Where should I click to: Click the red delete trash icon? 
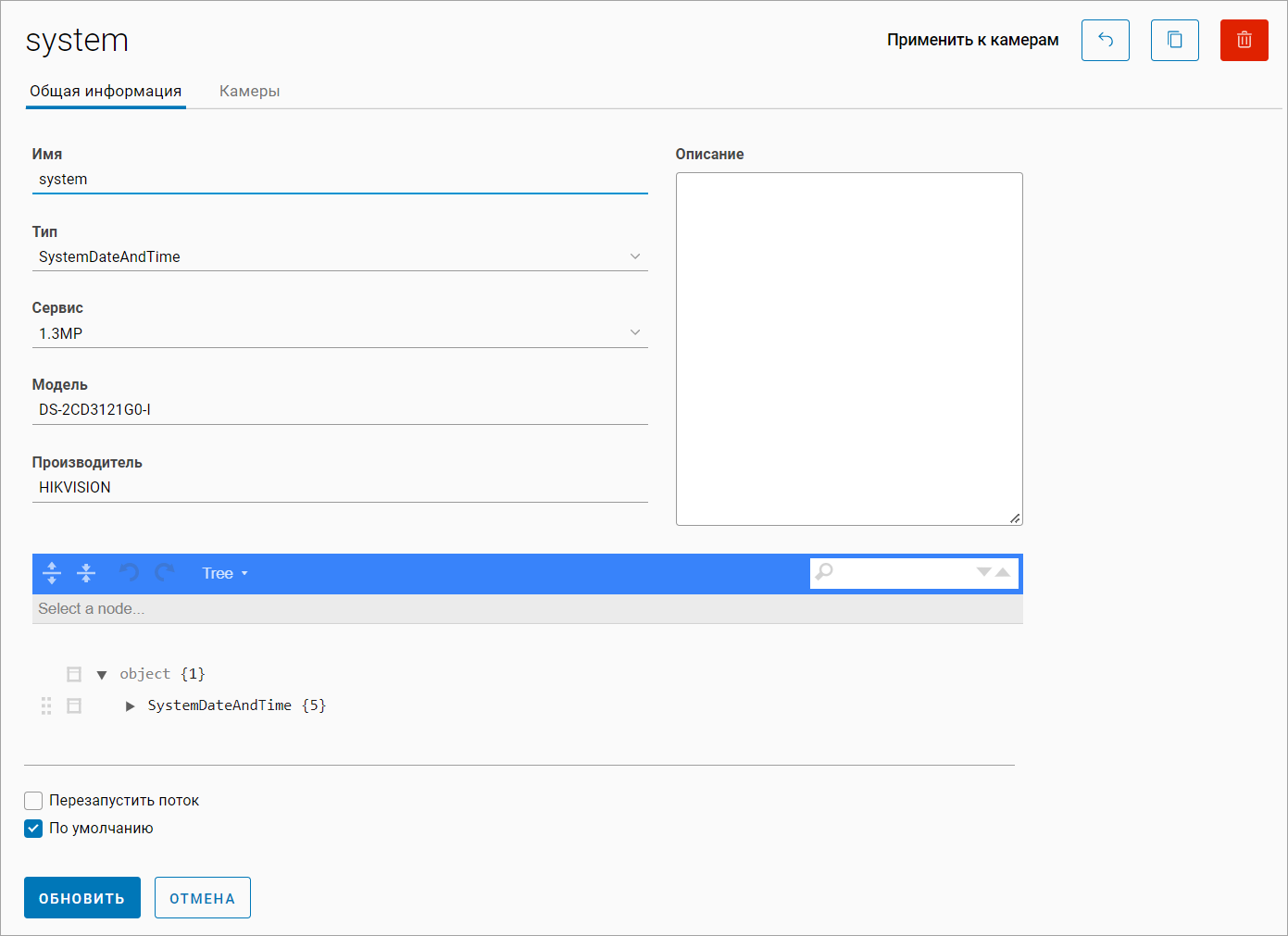pyautogui.click(x=1244, y=41)
